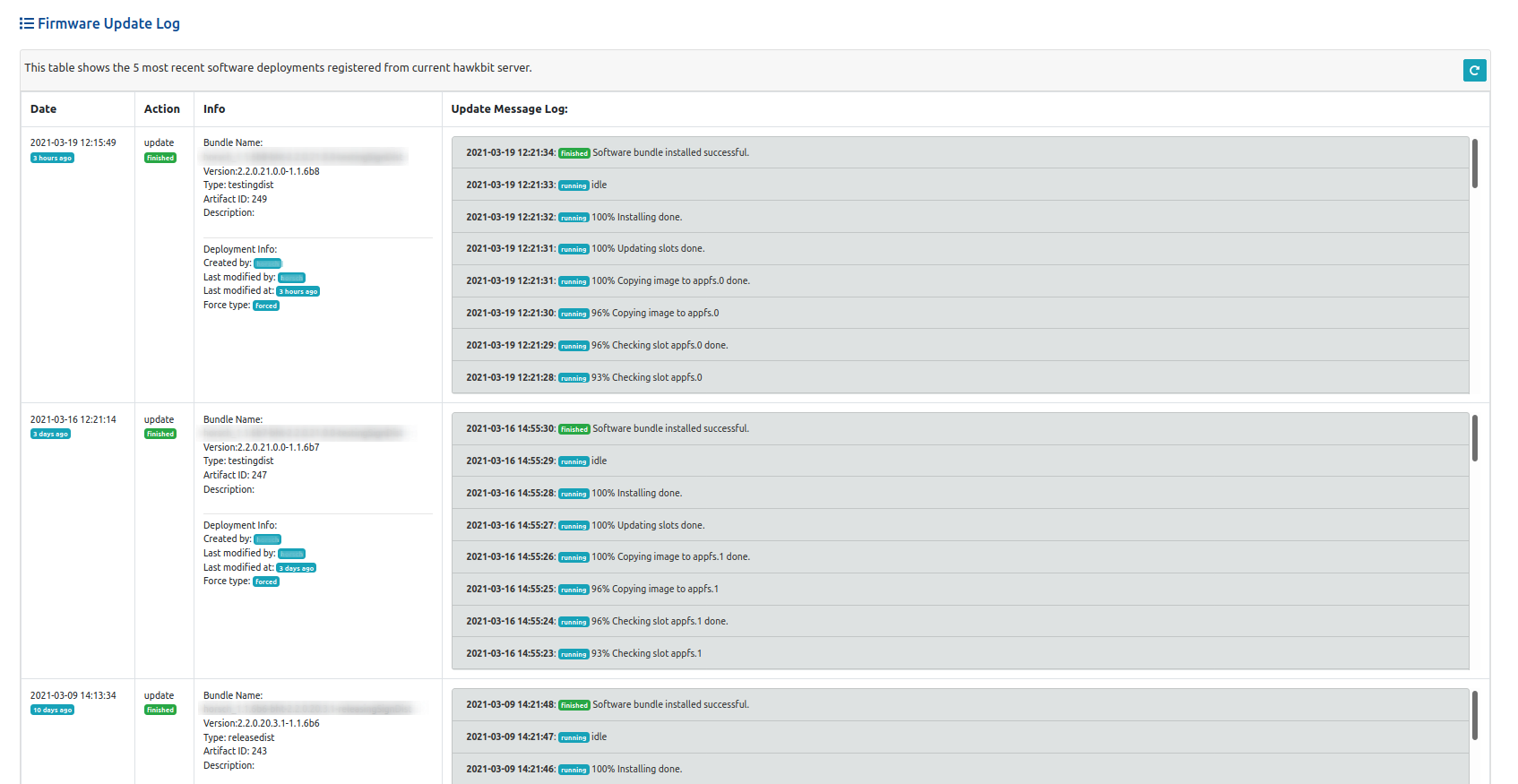Click the Firmware Update Log heading
The height and width of the screenshot is (784, 1518).
click(x=108, y=23)
